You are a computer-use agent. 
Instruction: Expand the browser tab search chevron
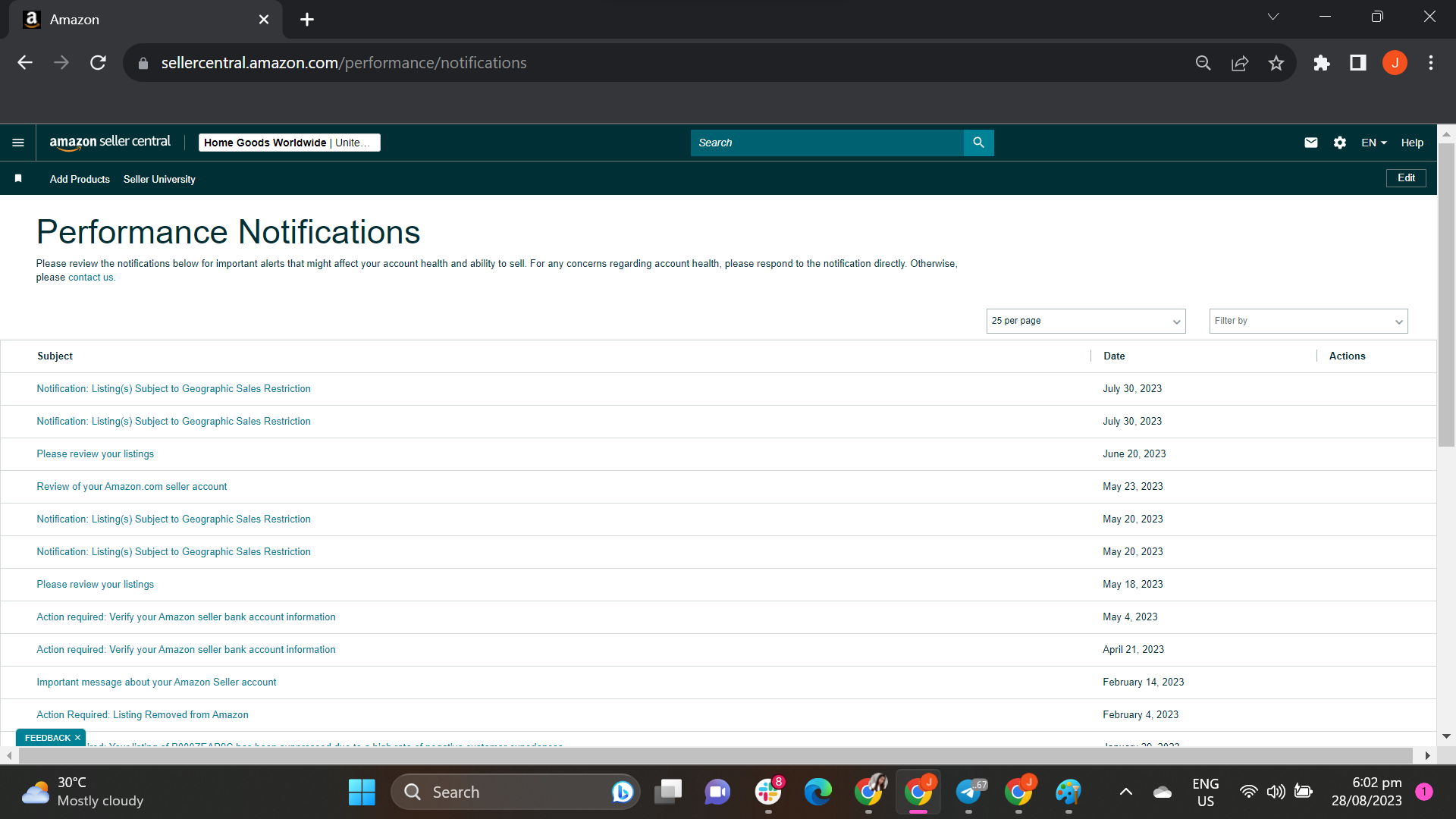pos(1273,17)
